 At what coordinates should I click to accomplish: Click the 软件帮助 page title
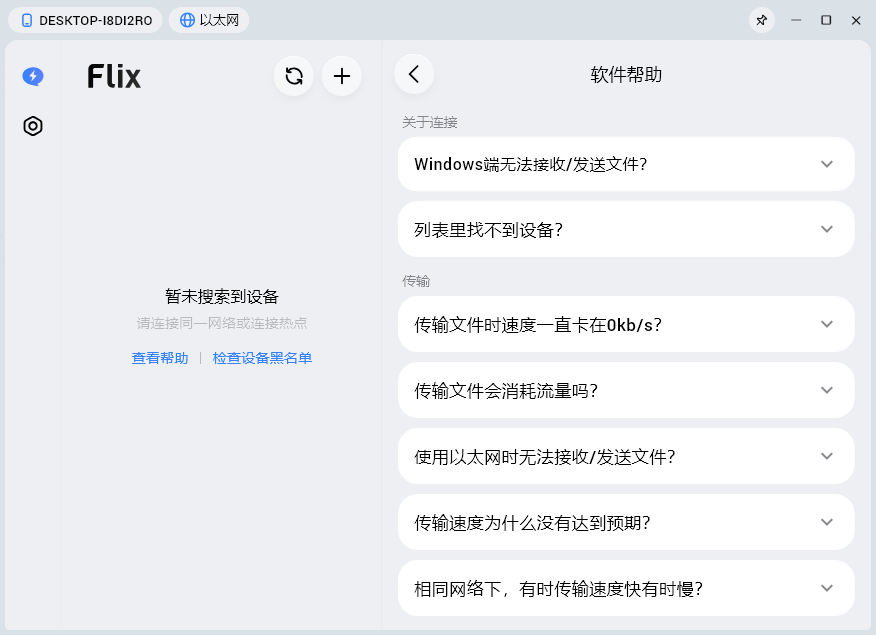coord(626,75)
